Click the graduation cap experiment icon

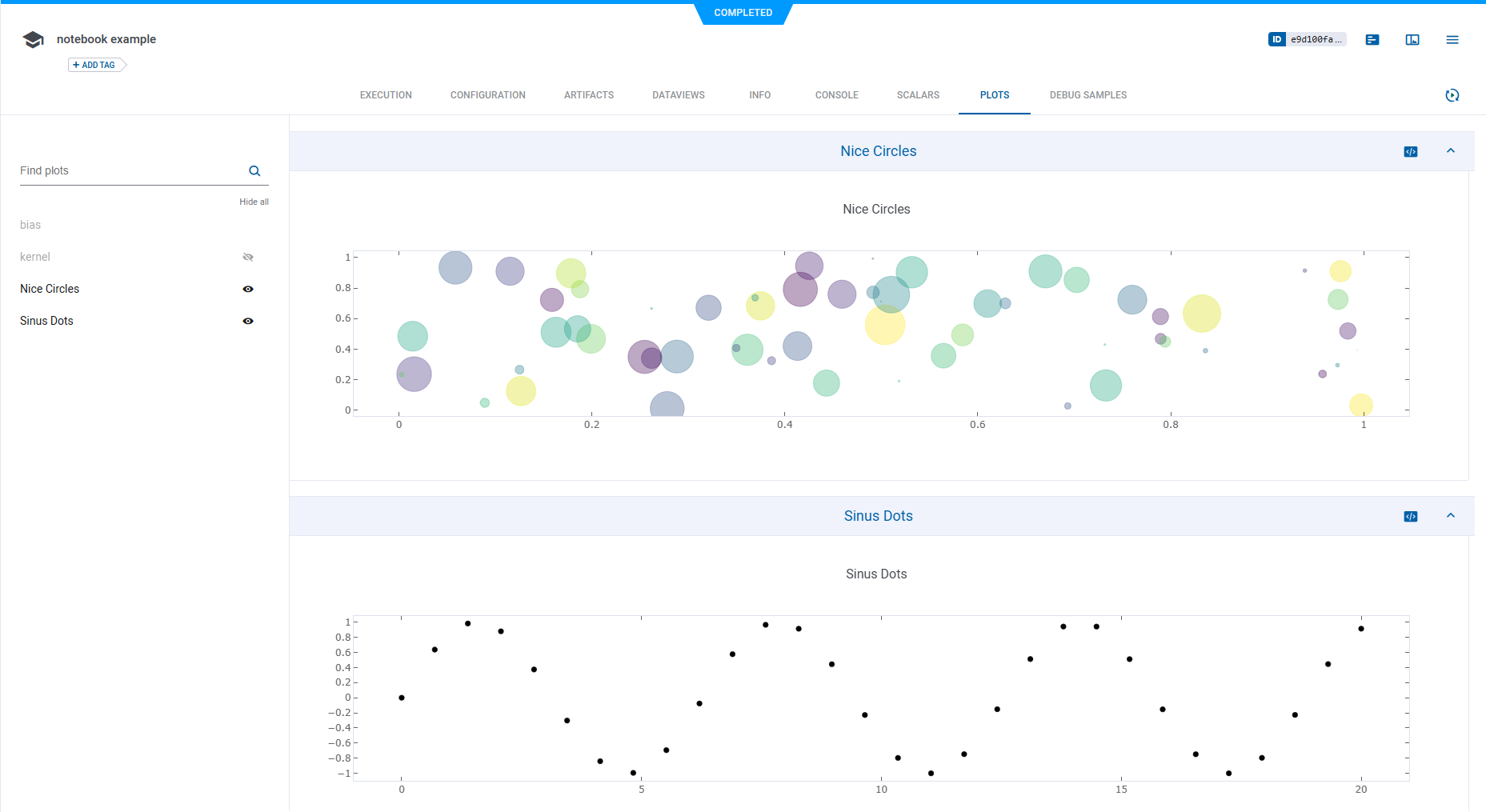33,39
